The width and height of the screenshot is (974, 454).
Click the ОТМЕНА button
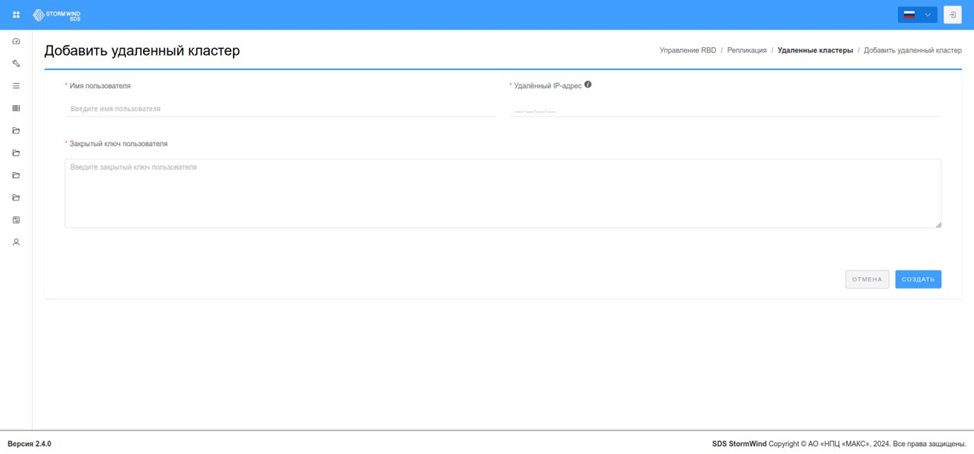[x=867, y=279]
